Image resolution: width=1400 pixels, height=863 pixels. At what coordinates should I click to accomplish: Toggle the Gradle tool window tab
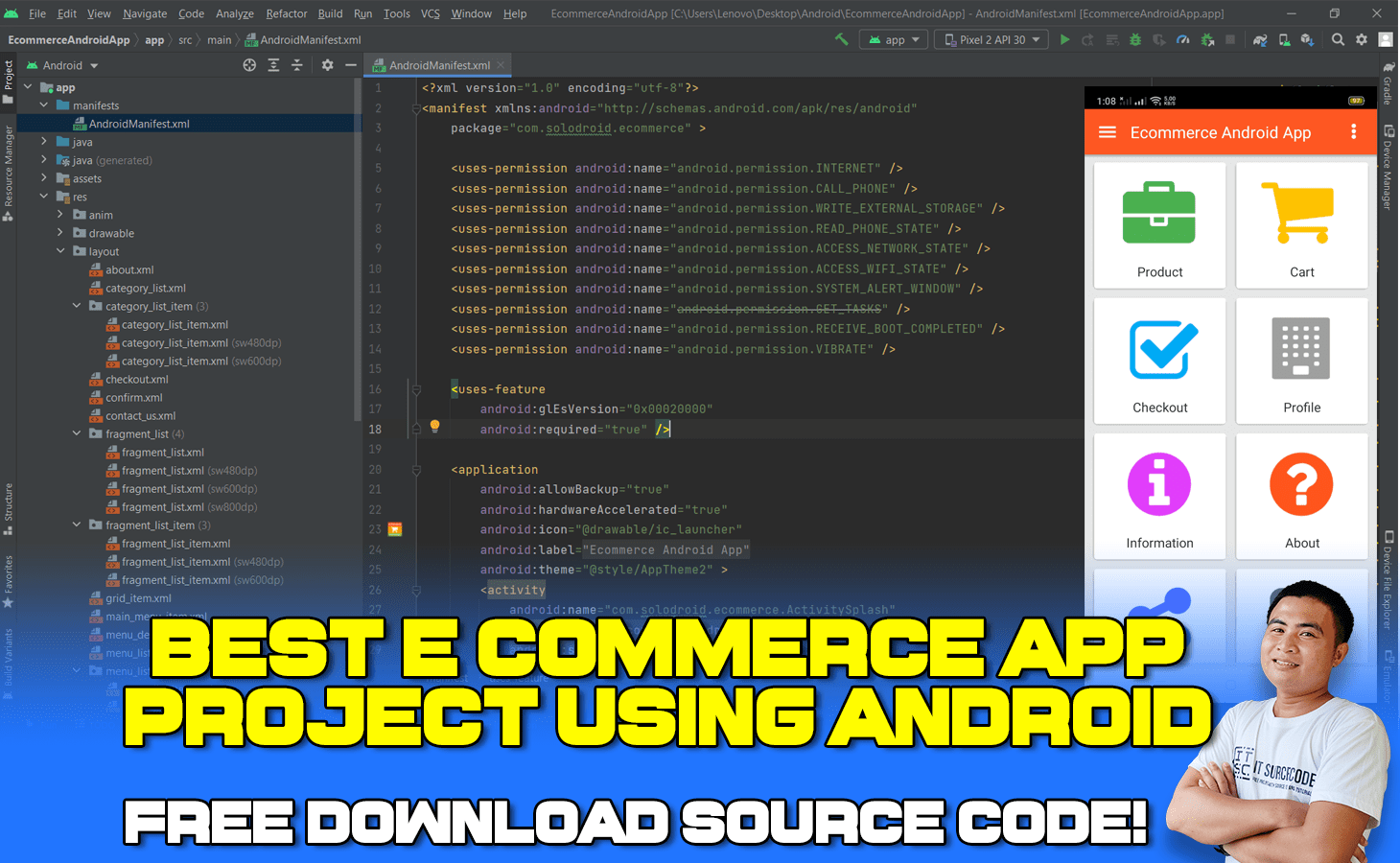[1388, 84]
